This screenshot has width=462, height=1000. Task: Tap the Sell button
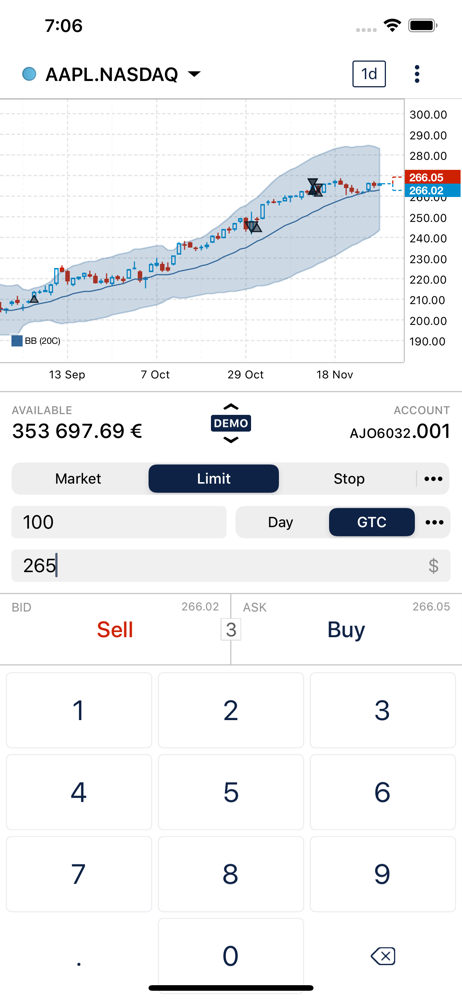[115, 629]
